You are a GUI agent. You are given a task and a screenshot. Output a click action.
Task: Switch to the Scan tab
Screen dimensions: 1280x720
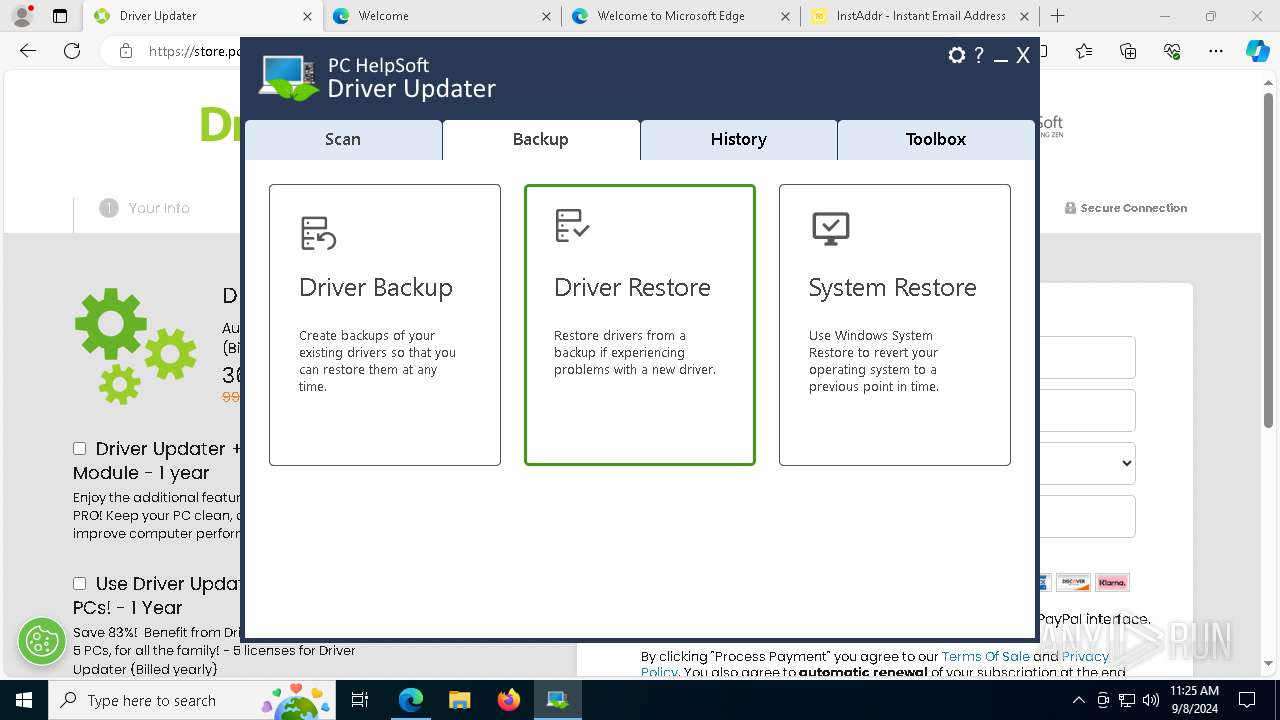pos(343,140)
